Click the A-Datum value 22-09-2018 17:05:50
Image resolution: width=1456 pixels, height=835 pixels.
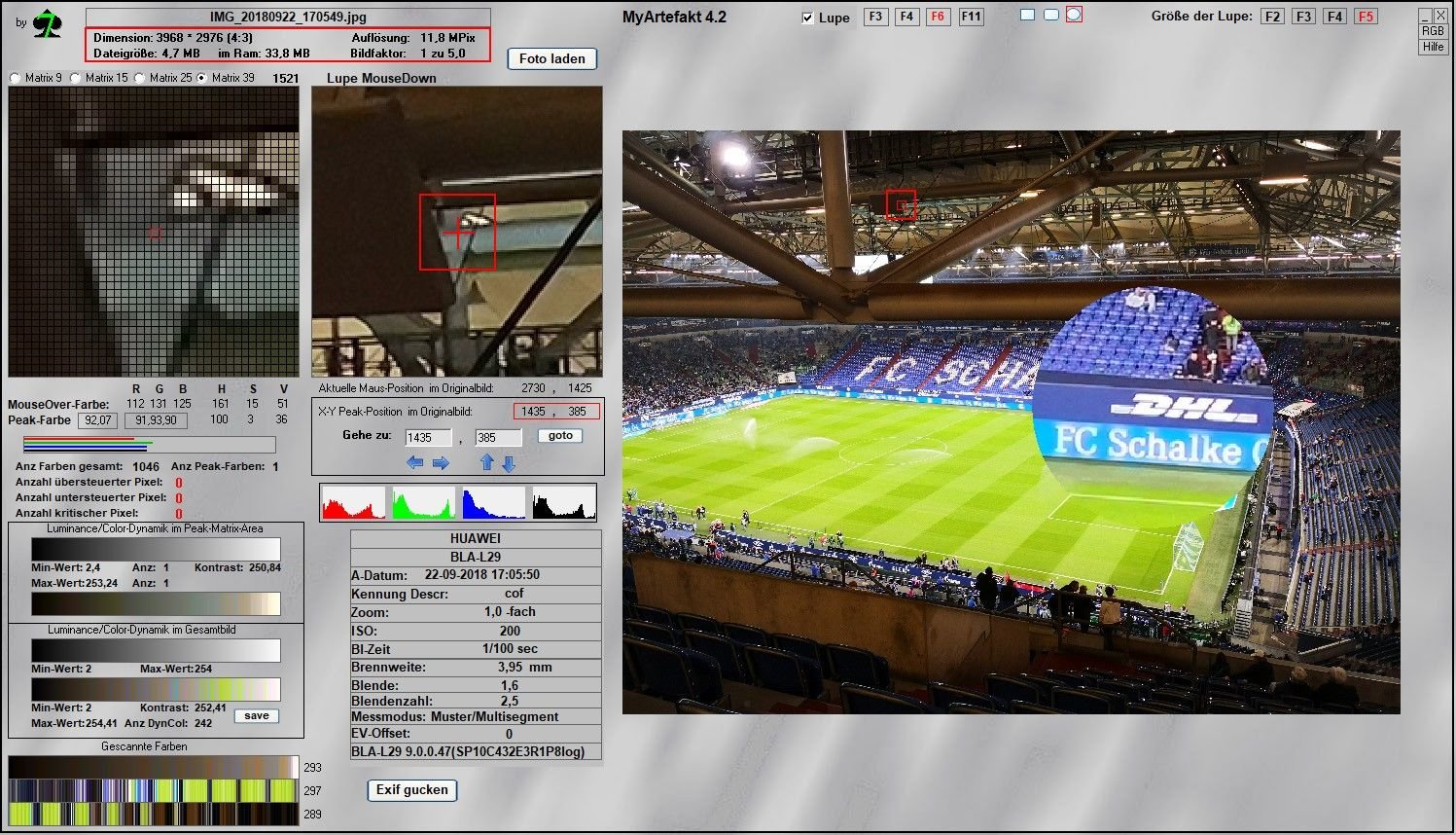pyautogui.click(x=481, y=575)
